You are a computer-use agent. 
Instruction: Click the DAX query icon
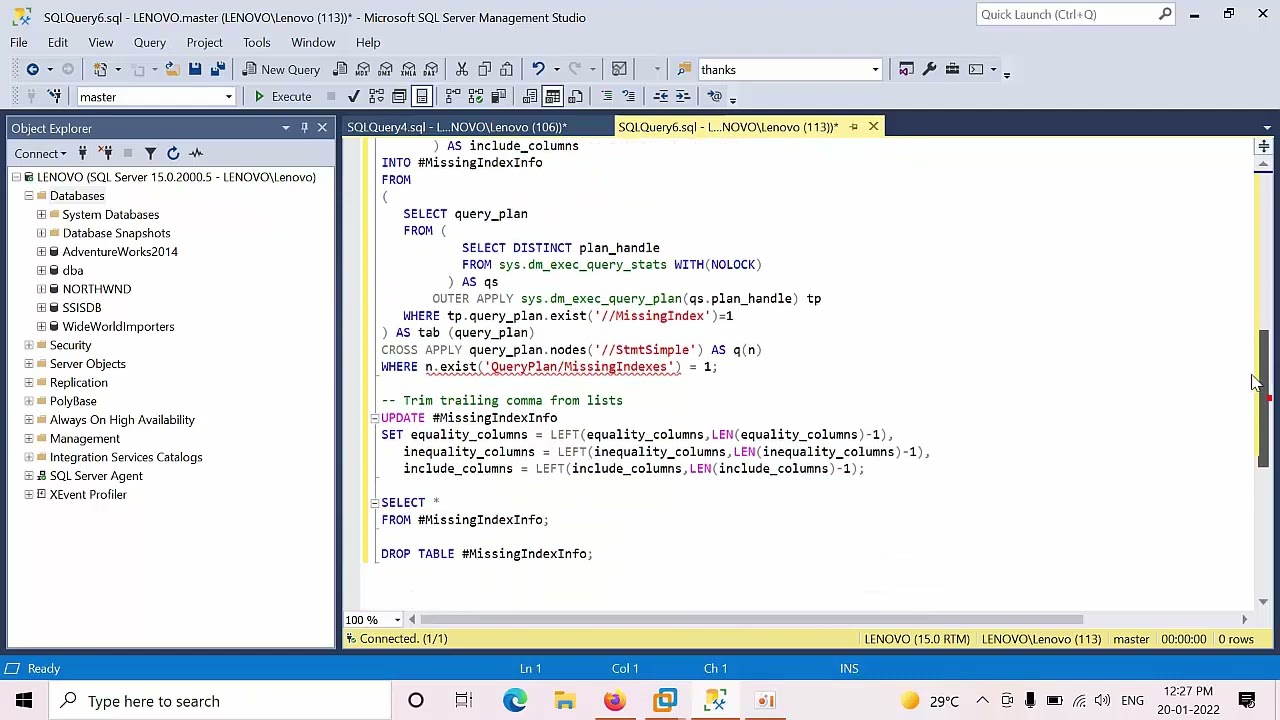click(432, 69)
